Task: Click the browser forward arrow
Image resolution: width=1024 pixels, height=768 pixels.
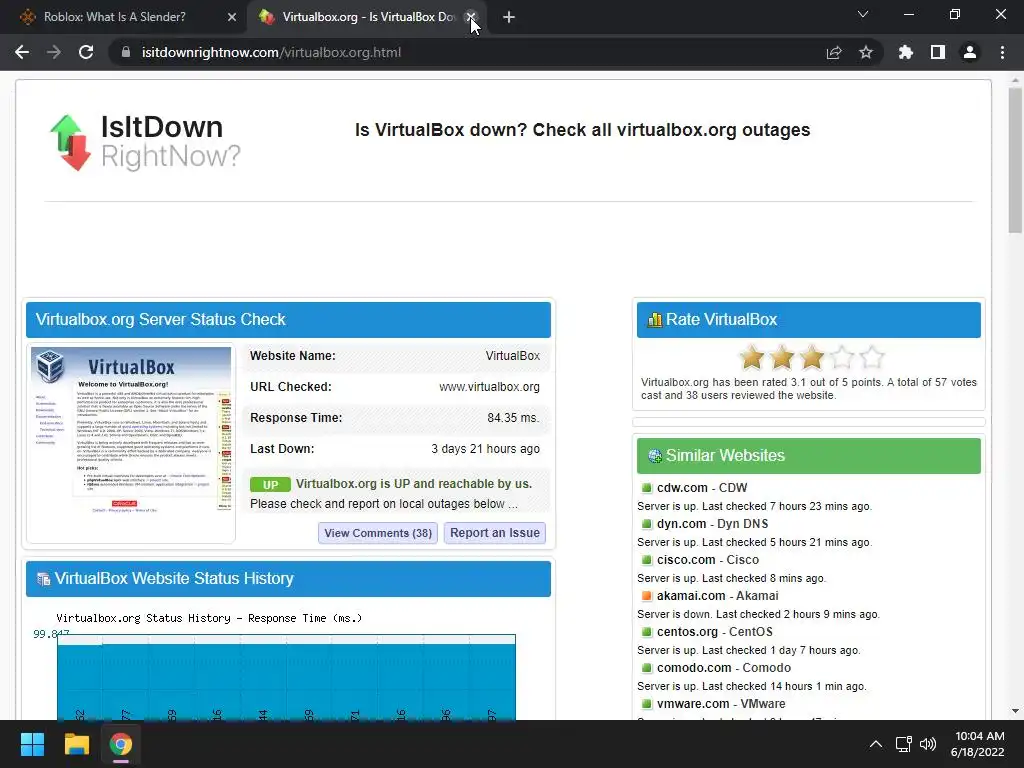Action: [54, 52]
